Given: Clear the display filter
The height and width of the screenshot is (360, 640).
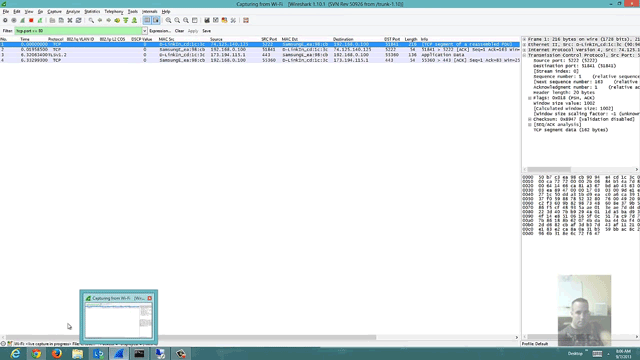Looking at the screenshot, I should coord(179,31).
